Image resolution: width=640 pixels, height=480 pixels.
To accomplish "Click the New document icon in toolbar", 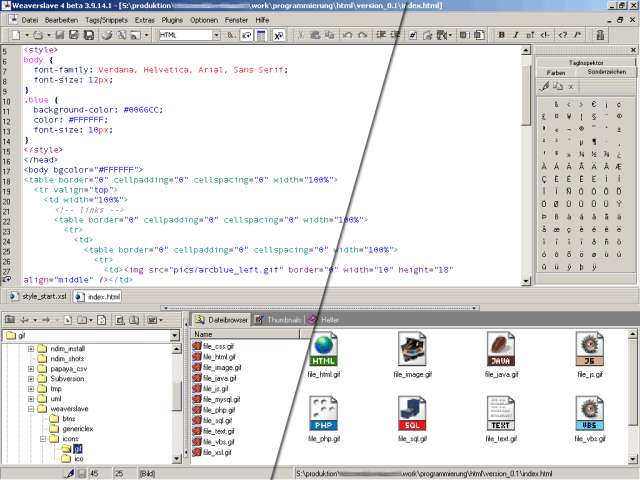I will [x=16, y=35].
